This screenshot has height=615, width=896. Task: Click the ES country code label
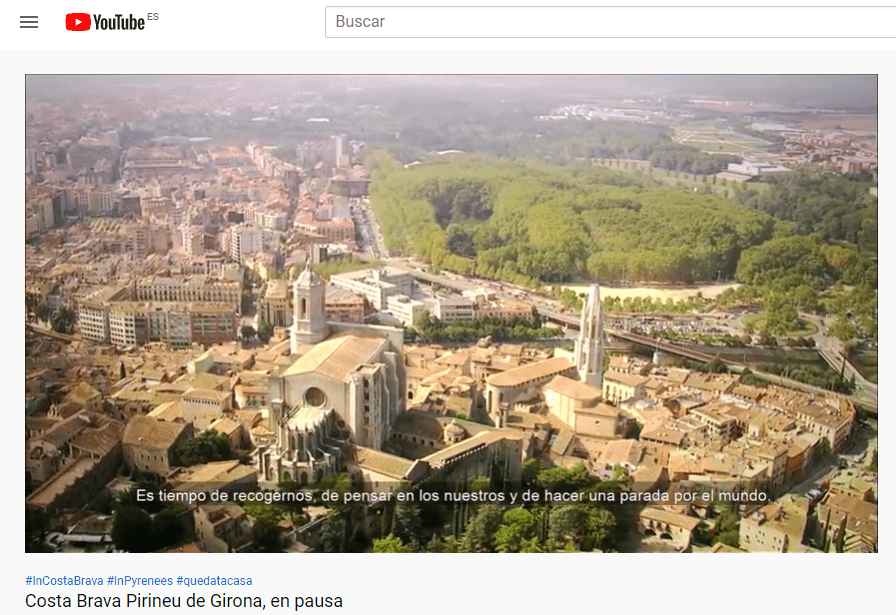(x=153, y=17)
